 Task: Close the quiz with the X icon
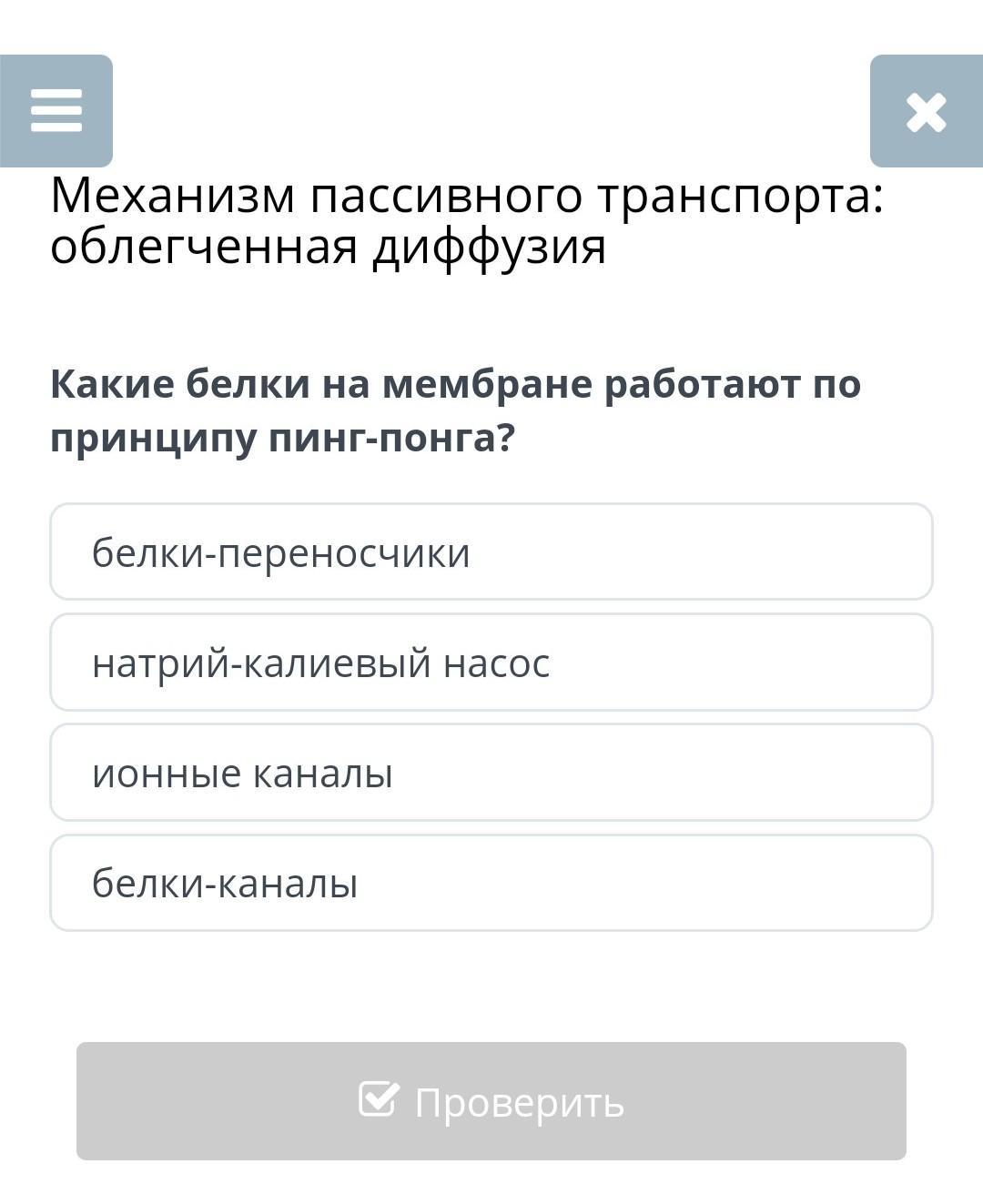(927, 111)
